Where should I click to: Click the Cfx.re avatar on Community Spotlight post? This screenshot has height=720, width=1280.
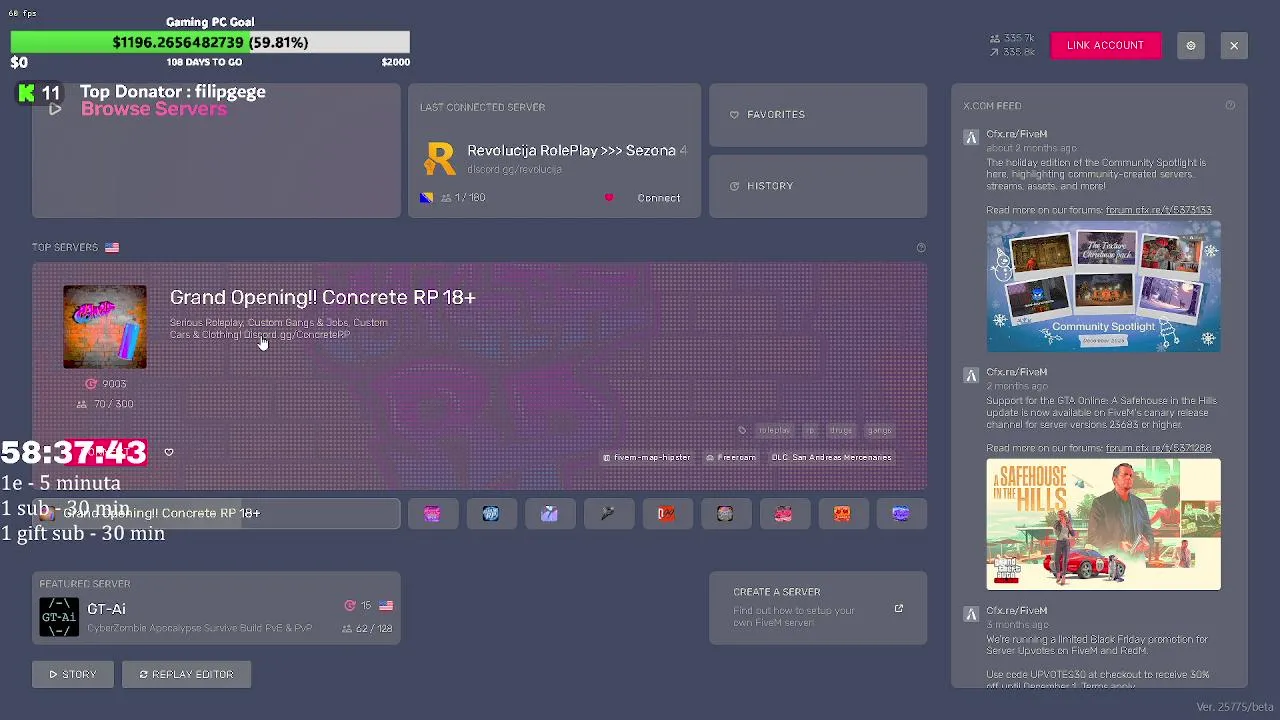tap(970, 138)
